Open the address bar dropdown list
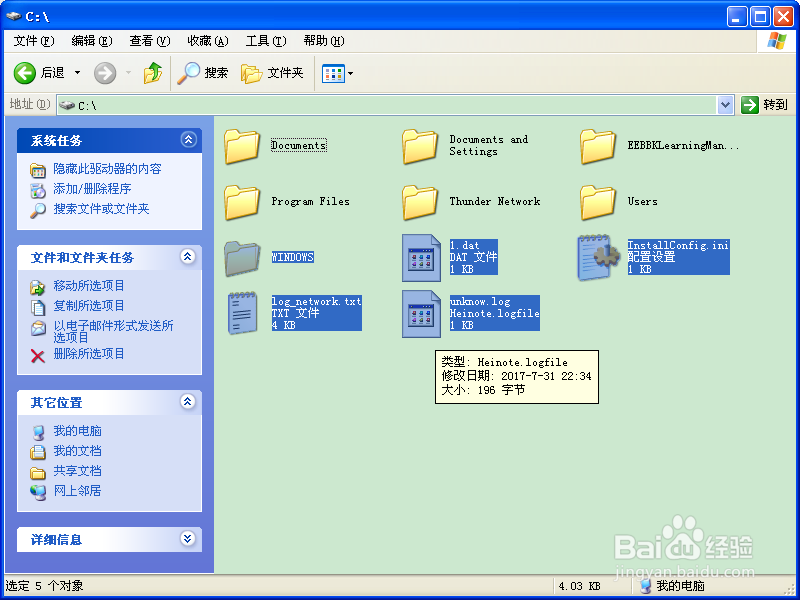Viewport: 800px width, 600px height. (727, 104)
